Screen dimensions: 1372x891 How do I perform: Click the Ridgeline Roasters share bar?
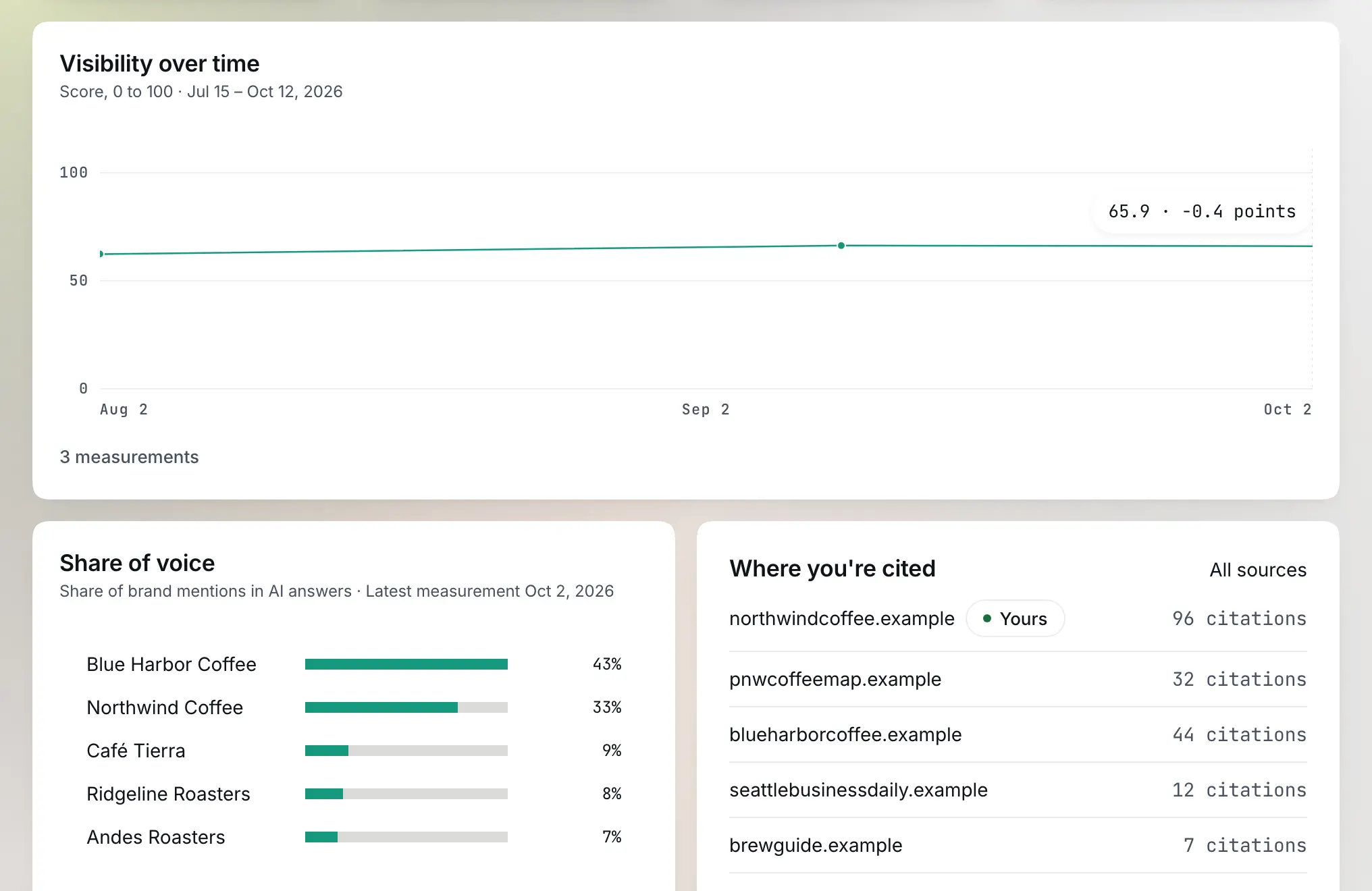point(406,794)
